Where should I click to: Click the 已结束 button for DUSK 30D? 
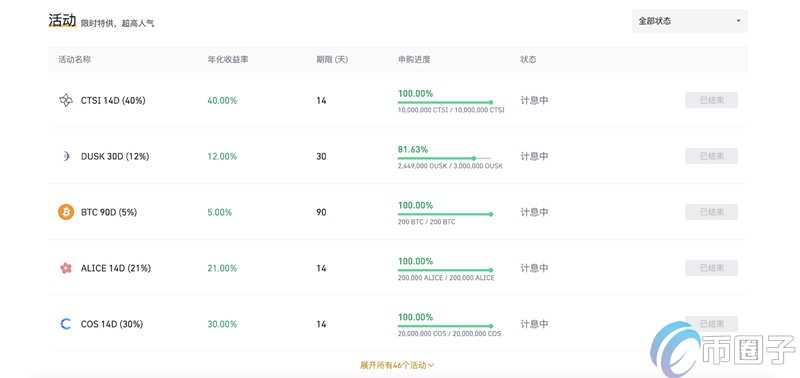point(711,156)
